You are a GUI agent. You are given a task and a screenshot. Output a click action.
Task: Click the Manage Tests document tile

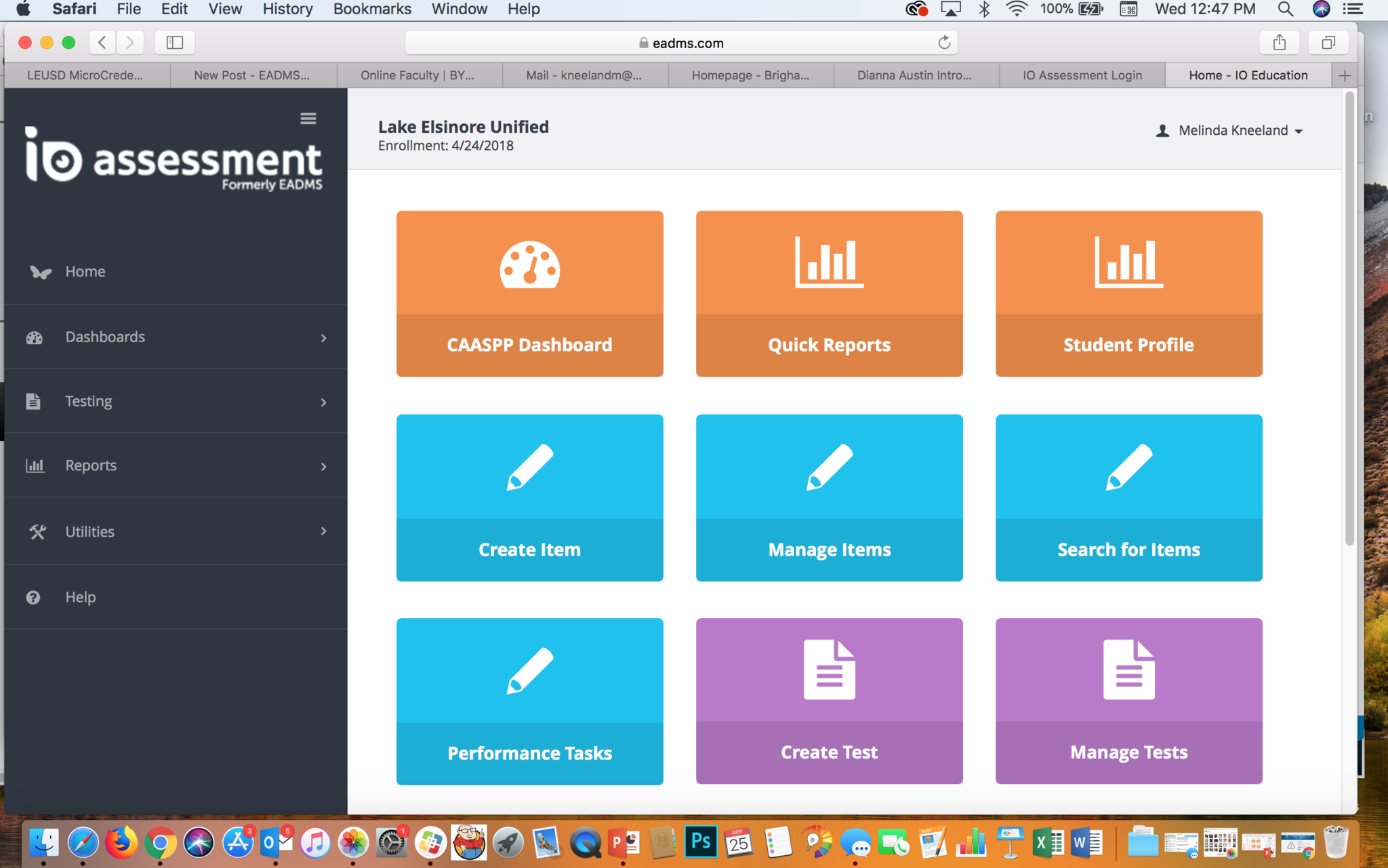tap(1128, 701)
